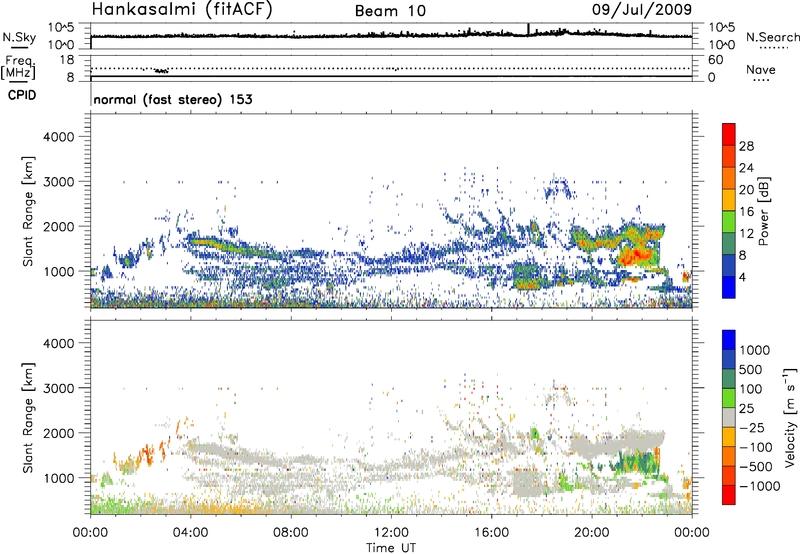800x554 pixels.
Task: Click the 16 label on the power colorbar
Action: [746, 212]
